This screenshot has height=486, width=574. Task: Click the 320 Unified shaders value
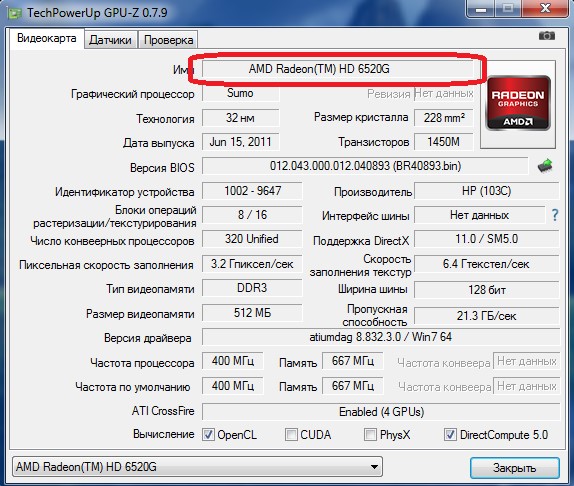tap(252, 239)
